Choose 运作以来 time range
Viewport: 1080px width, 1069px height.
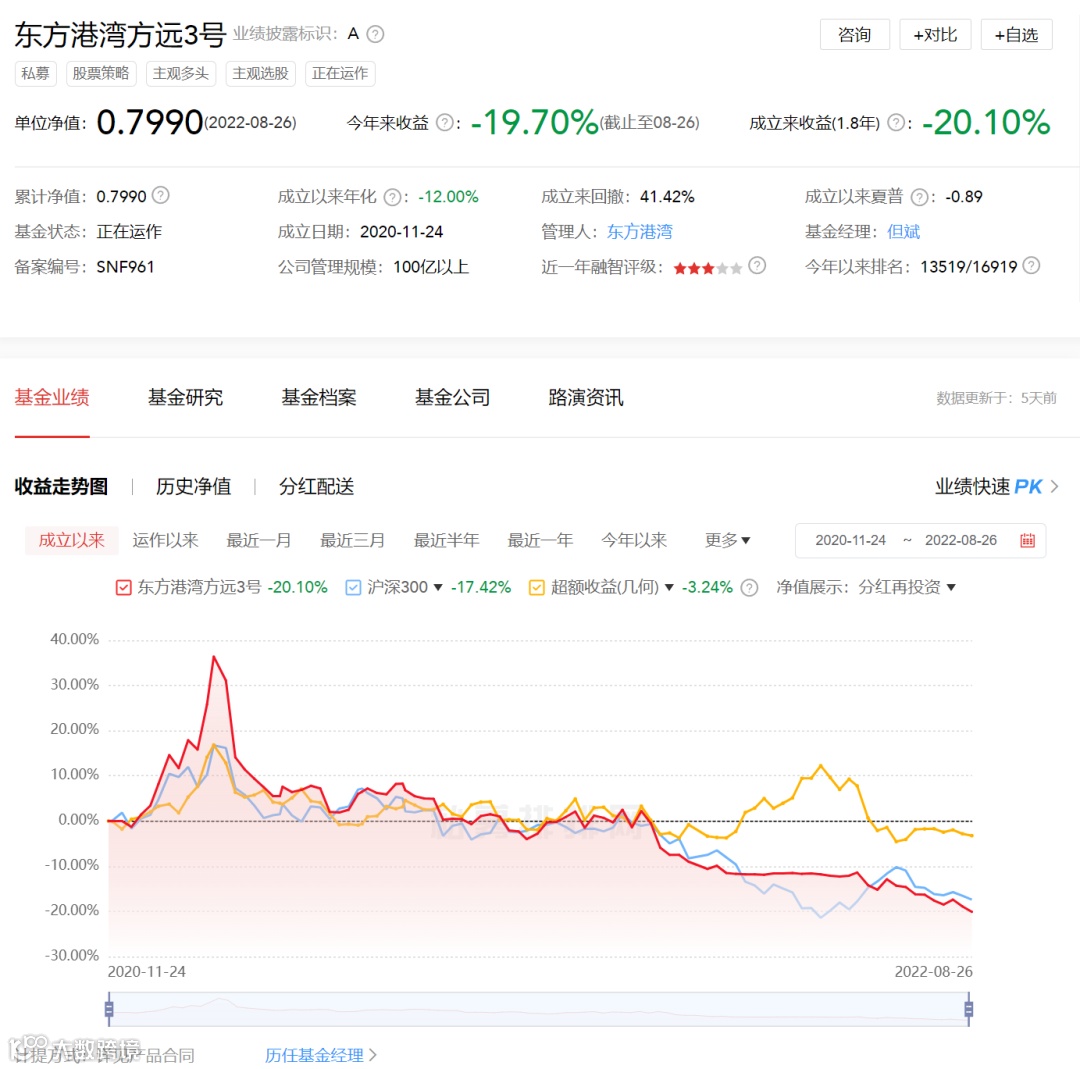[x=165, y=540]
